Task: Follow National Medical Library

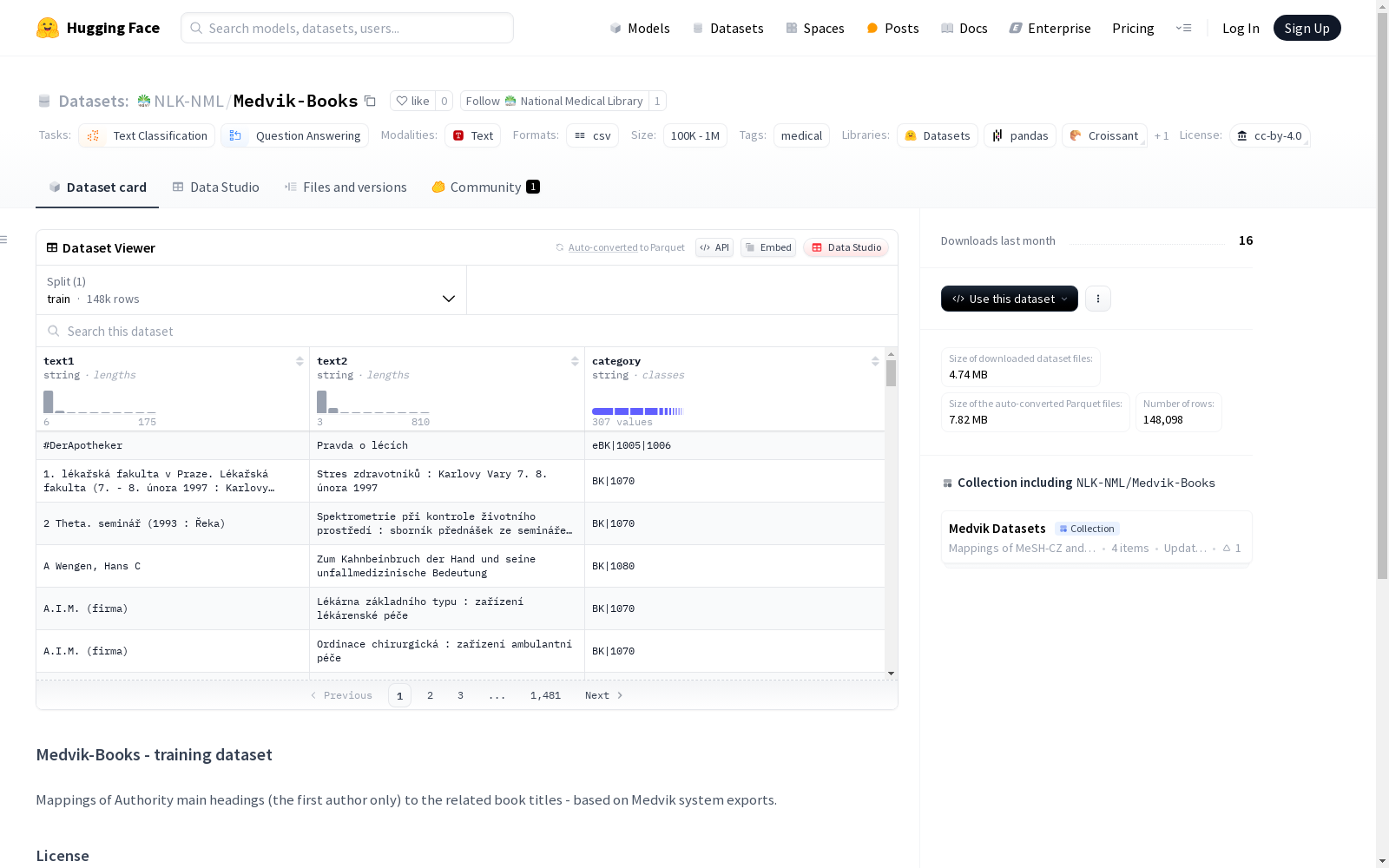Action: click(x=555, y=101)
